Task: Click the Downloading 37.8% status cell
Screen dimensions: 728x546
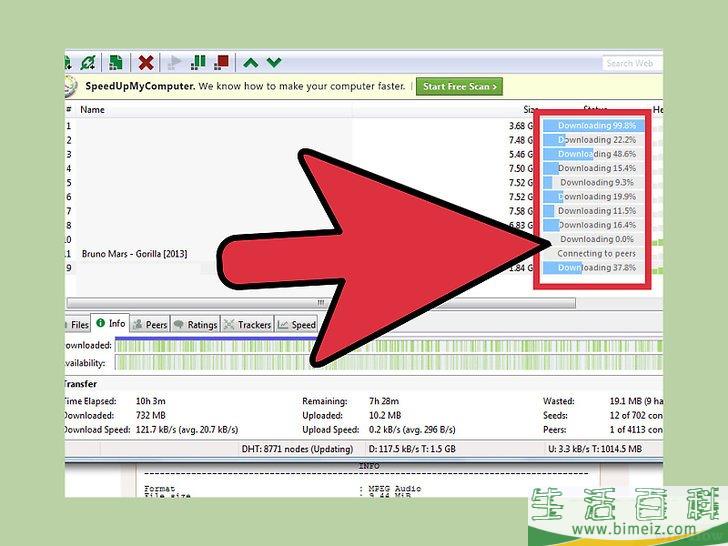Action: point(594,268)
